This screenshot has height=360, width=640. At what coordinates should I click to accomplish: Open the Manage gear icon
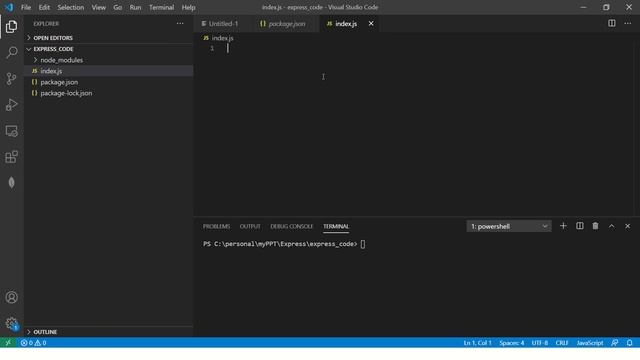(x=11, y=324)
